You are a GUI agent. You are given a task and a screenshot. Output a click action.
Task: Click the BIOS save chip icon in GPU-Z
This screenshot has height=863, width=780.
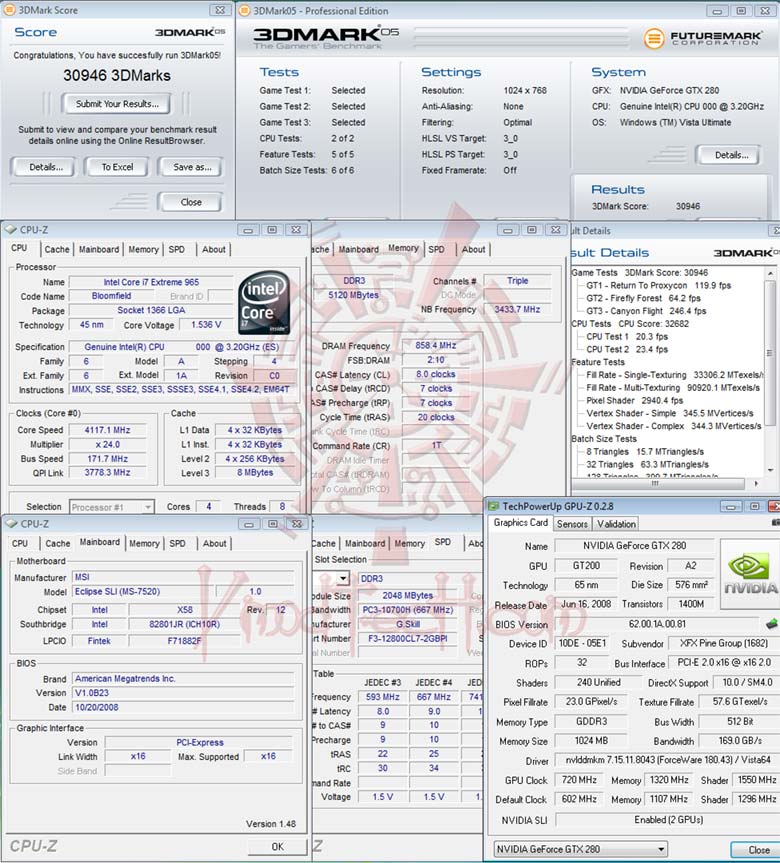point(772,624)
